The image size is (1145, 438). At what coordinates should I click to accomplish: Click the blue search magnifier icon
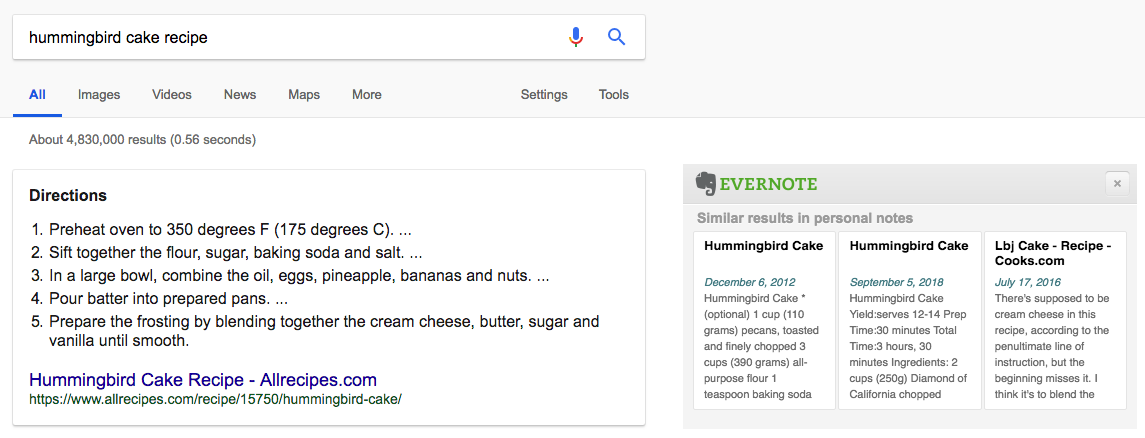pyautogui.click(x=617, y=37)
